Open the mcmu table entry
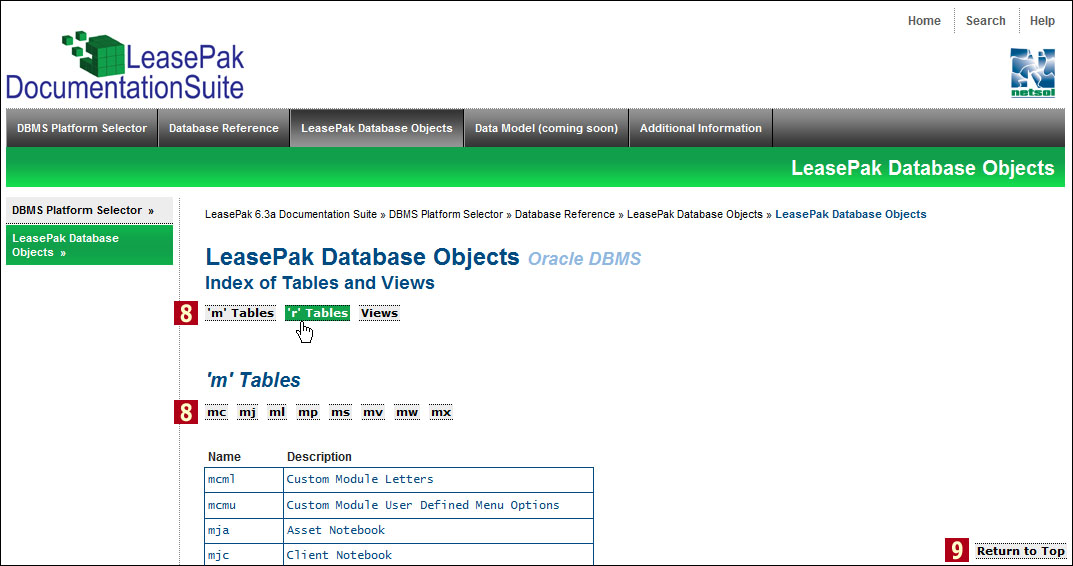Image resolution: width=1073 pixels, height=566 pixels. 221,505
